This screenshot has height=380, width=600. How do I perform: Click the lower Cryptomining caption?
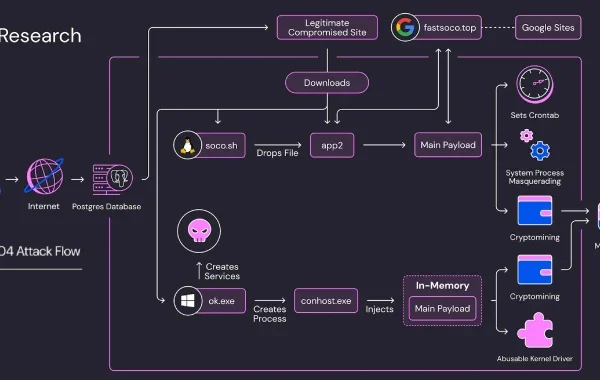535,297
